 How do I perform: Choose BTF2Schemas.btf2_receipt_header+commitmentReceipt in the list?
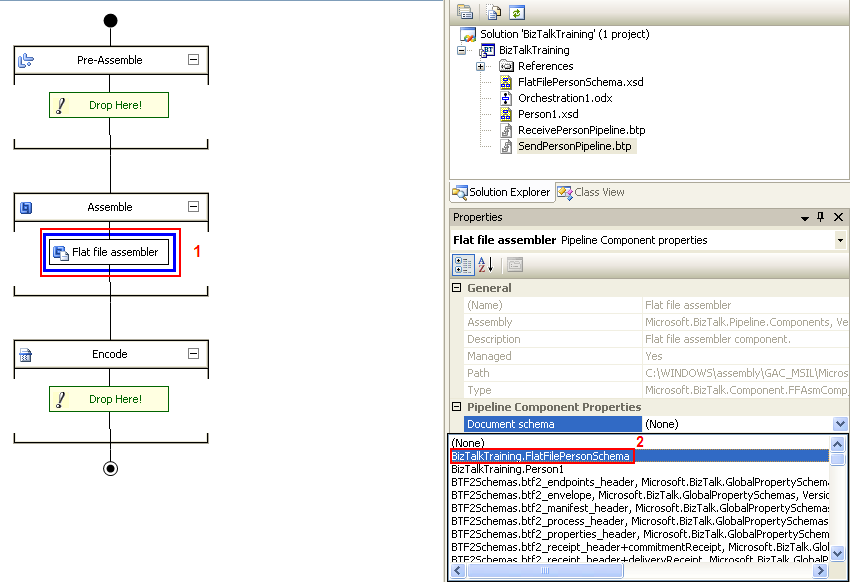pyautogui.click(x=640, y=547)
